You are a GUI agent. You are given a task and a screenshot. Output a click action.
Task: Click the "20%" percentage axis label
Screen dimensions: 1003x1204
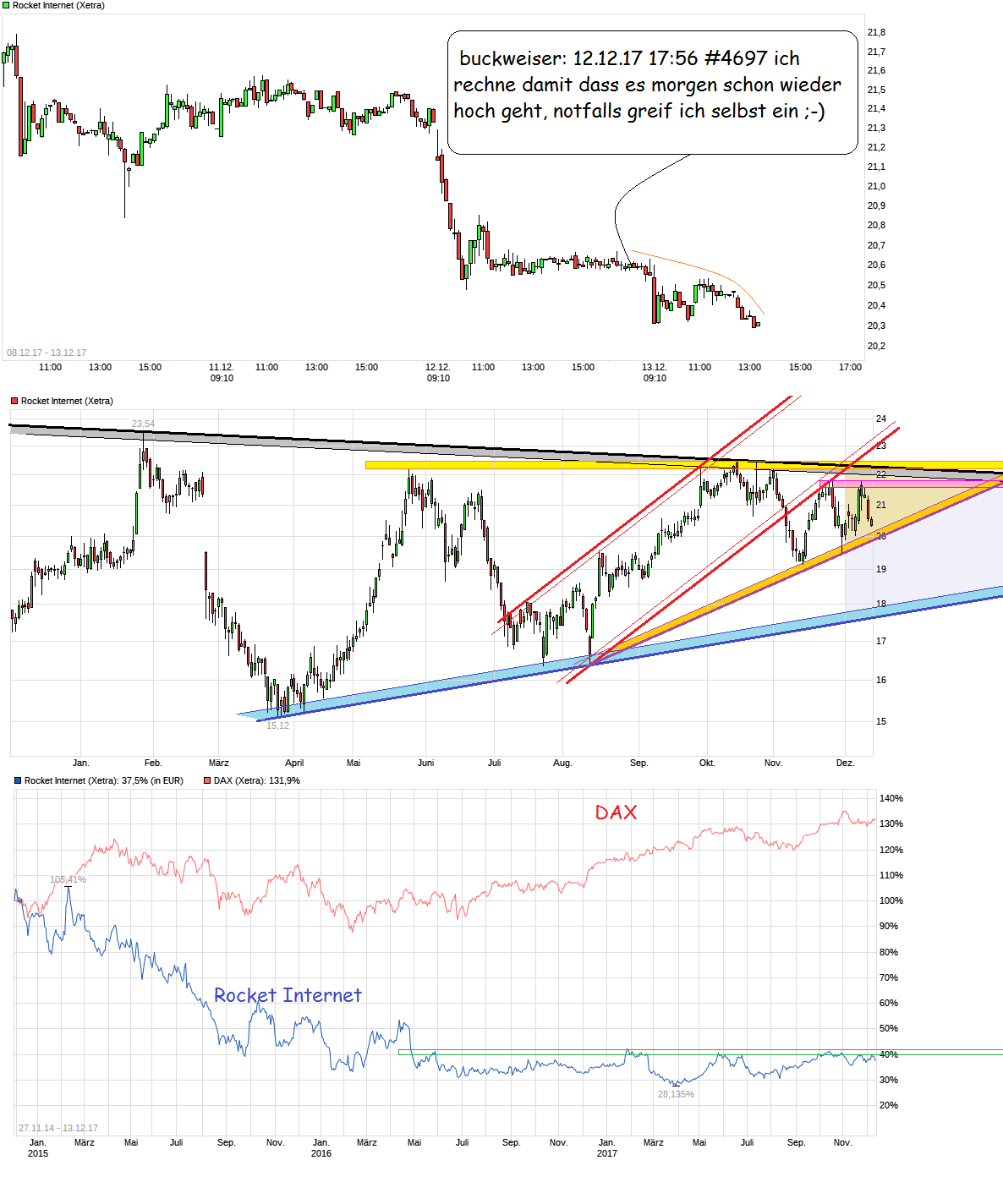click(889, 1105)
